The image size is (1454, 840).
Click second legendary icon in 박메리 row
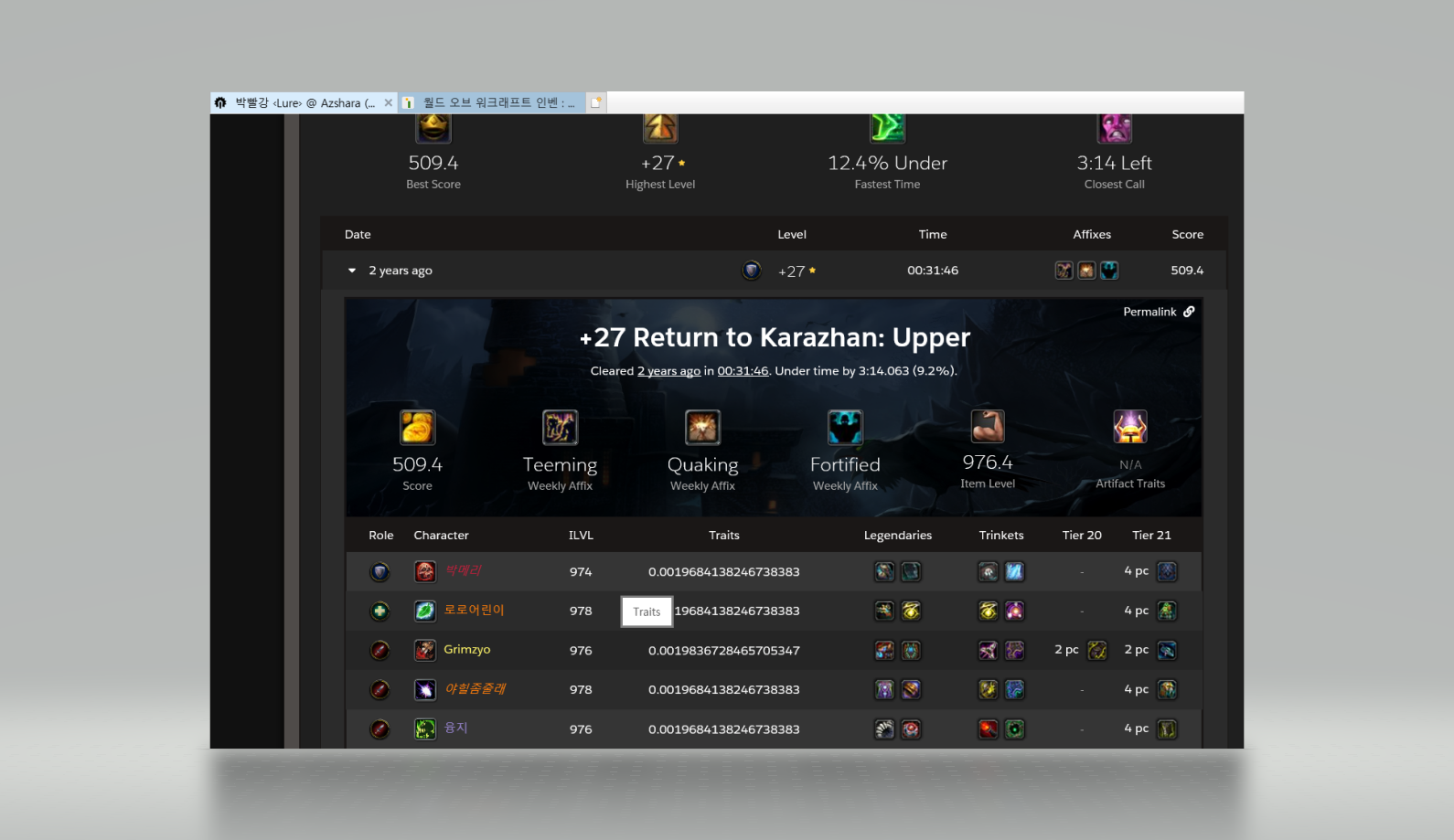[911, 572]
